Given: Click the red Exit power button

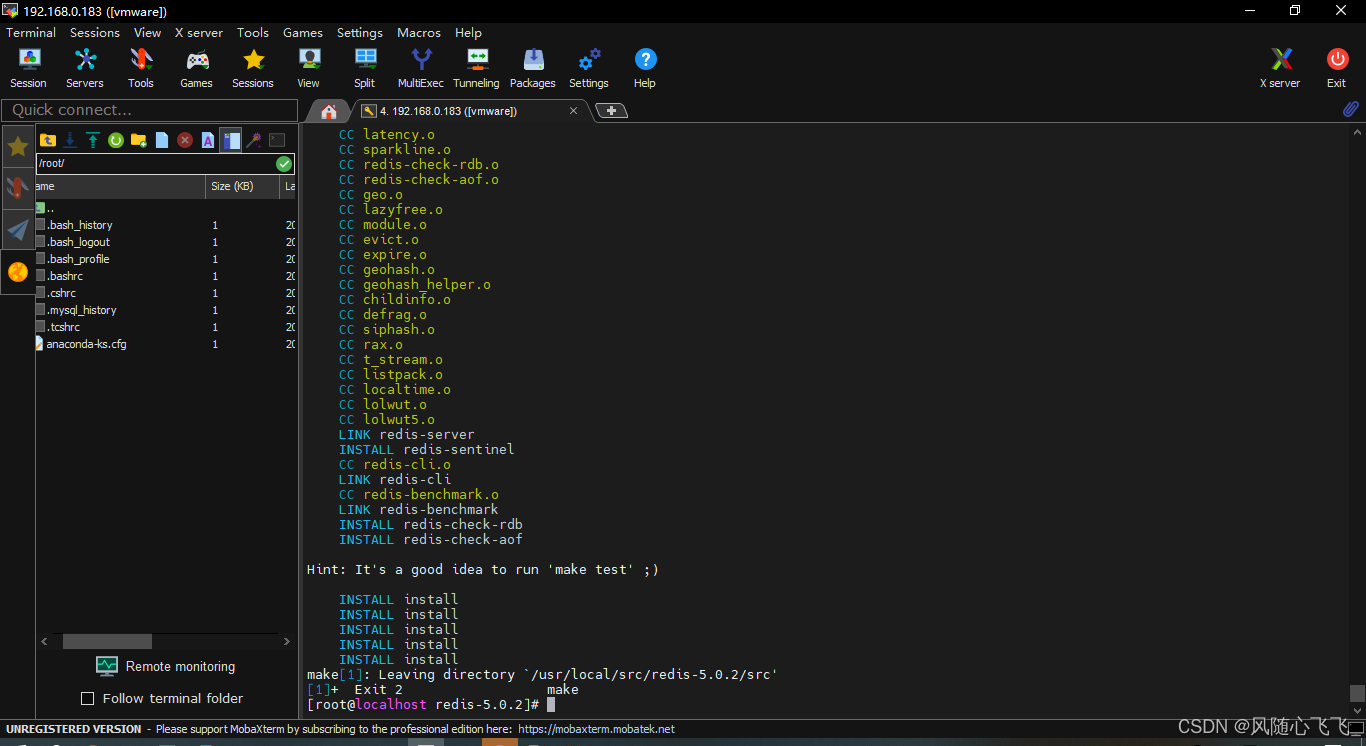Looking at the screenshot, I should [x=1337, y=68].
